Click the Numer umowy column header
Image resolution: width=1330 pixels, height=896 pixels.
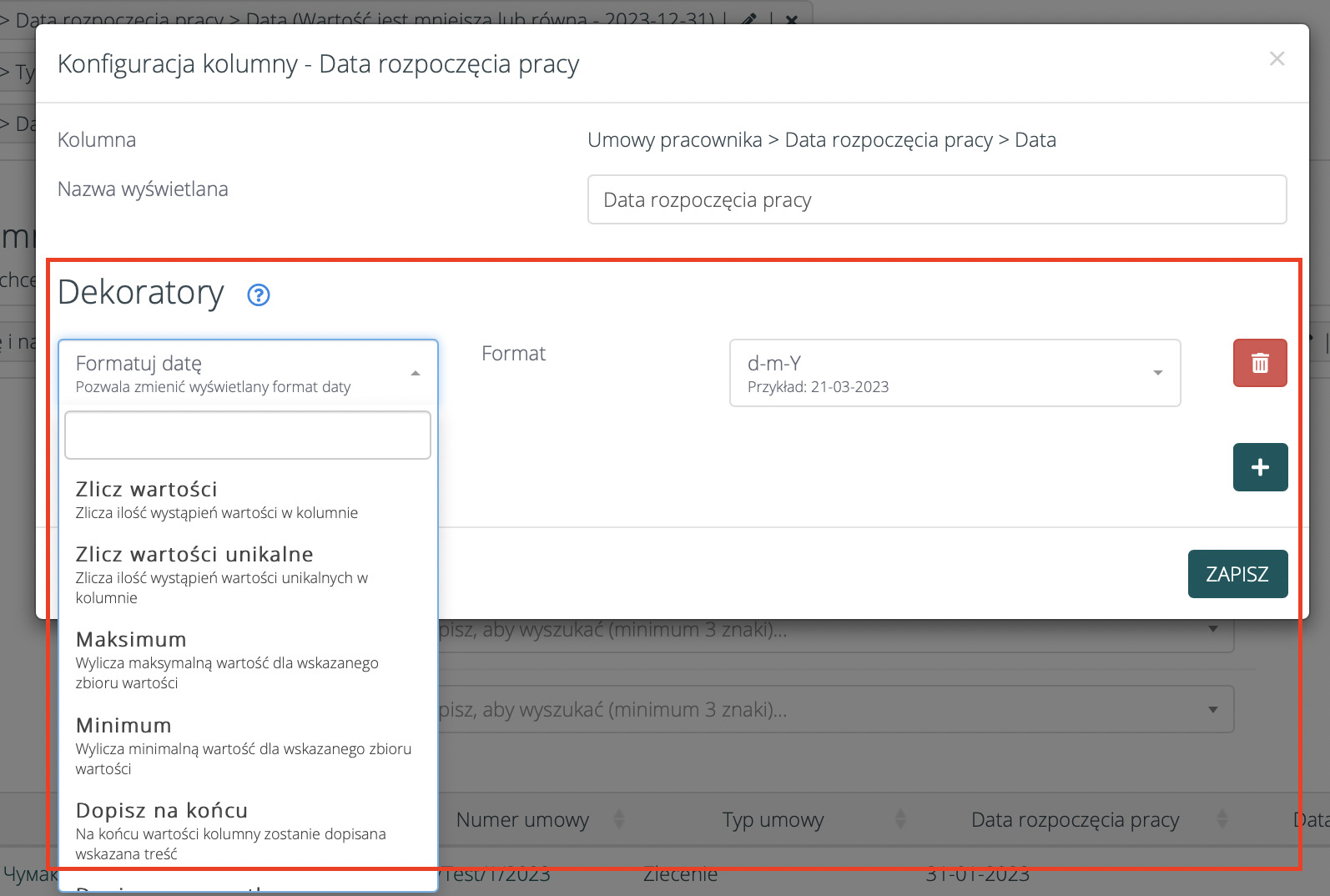[522, 820]
